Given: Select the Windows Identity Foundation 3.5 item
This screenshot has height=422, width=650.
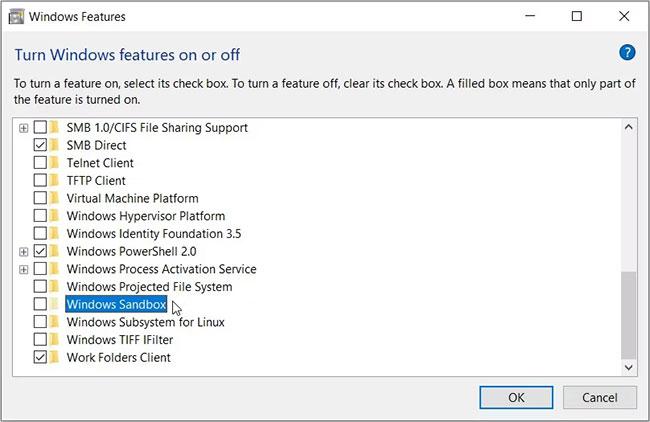Looking at the screenshot, I should [154, 234].
